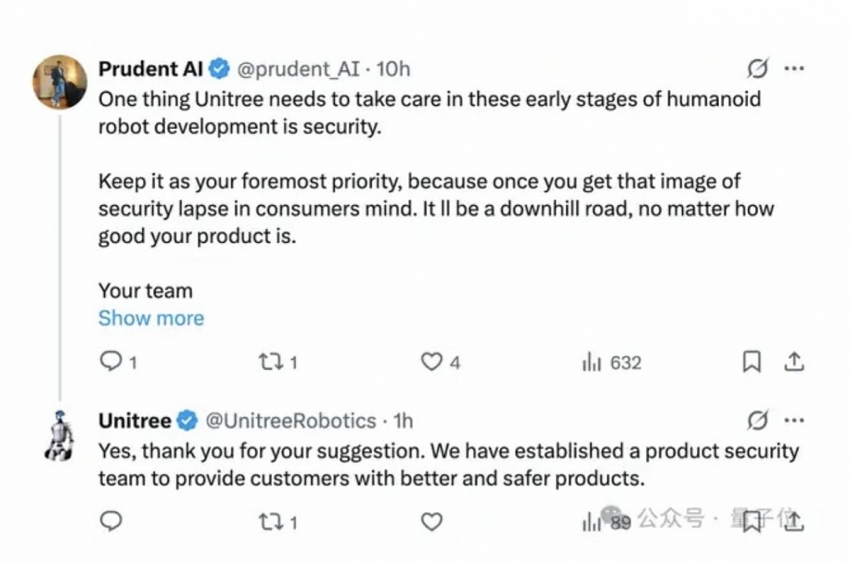850x563 pixels.
Task: Open Grok icon on Unitree reply
Action: pos(758,420)
